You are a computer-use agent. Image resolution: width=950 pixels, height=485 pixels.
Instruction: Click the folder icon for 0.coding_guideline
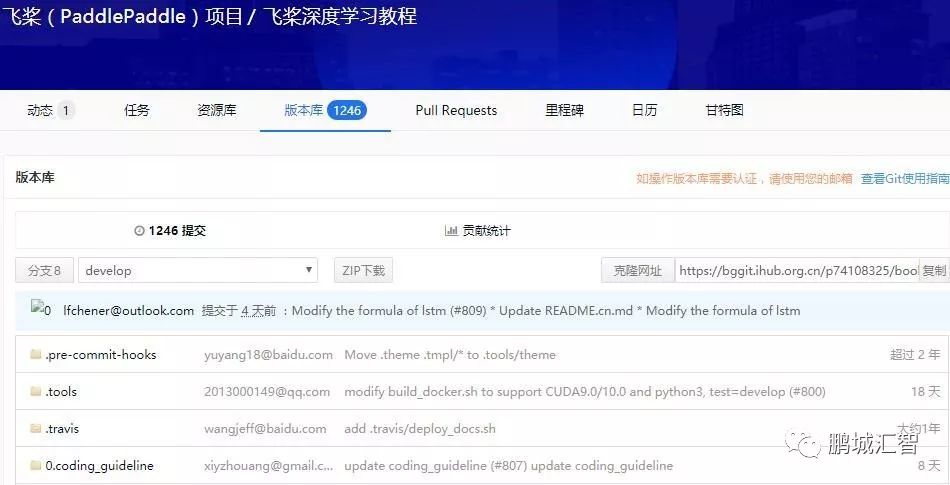[36, 465]
